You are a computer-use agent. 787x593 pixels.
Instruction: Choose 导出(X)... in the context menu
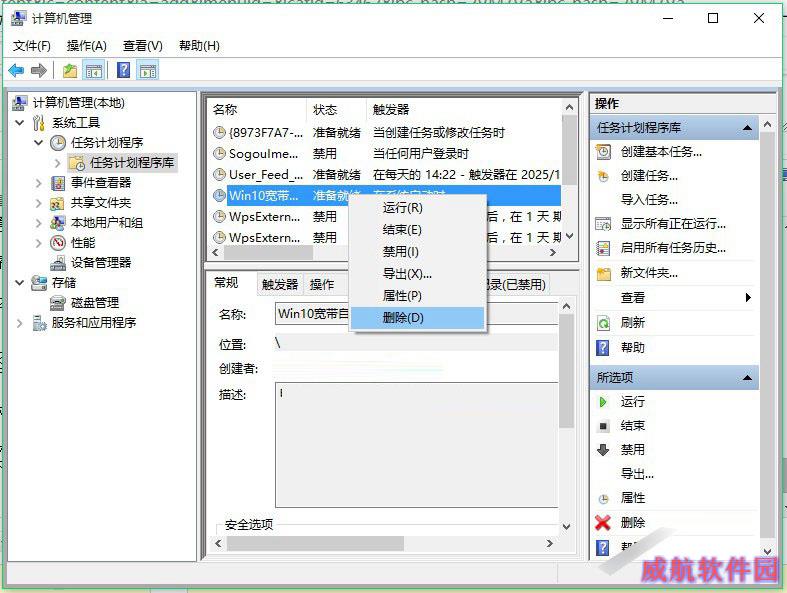418,274
